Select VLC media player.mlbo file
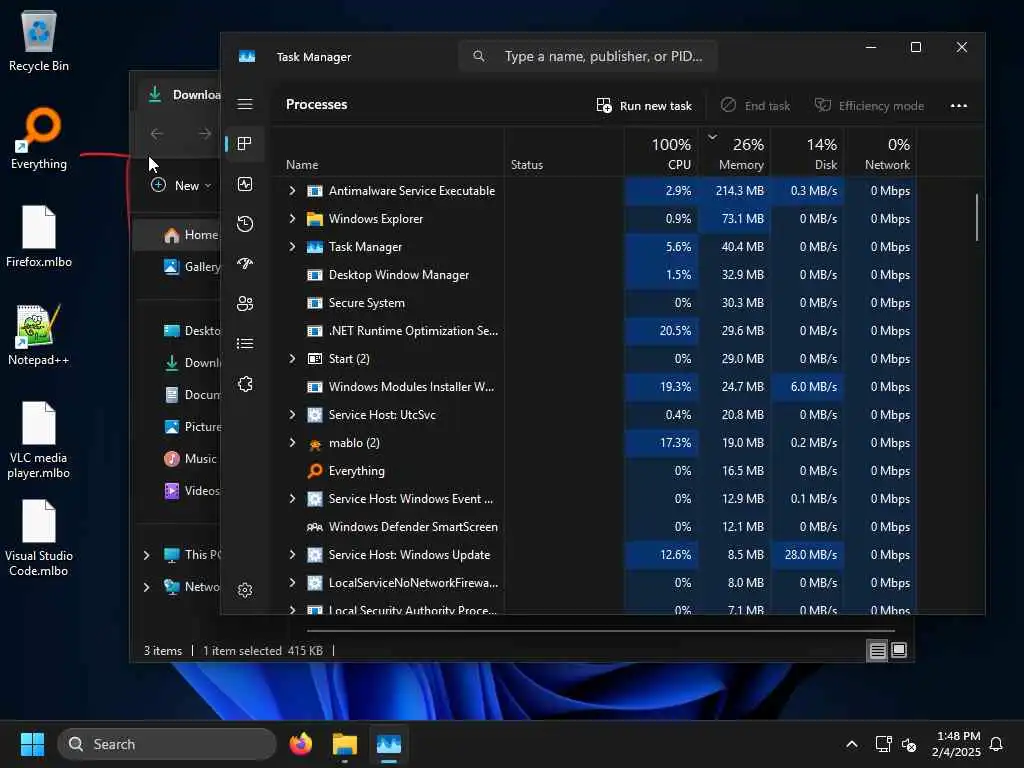 pos(39,440)
